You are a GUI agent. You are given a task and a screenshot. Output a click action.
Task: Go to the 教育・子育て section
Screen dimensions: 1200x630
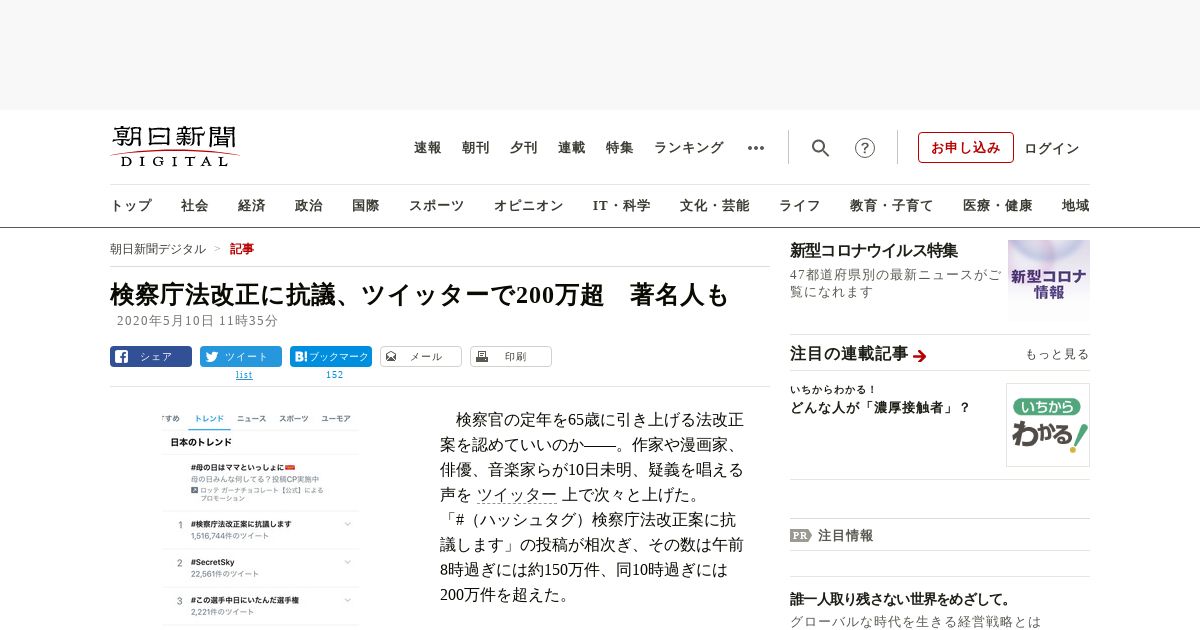click(892, 206)
